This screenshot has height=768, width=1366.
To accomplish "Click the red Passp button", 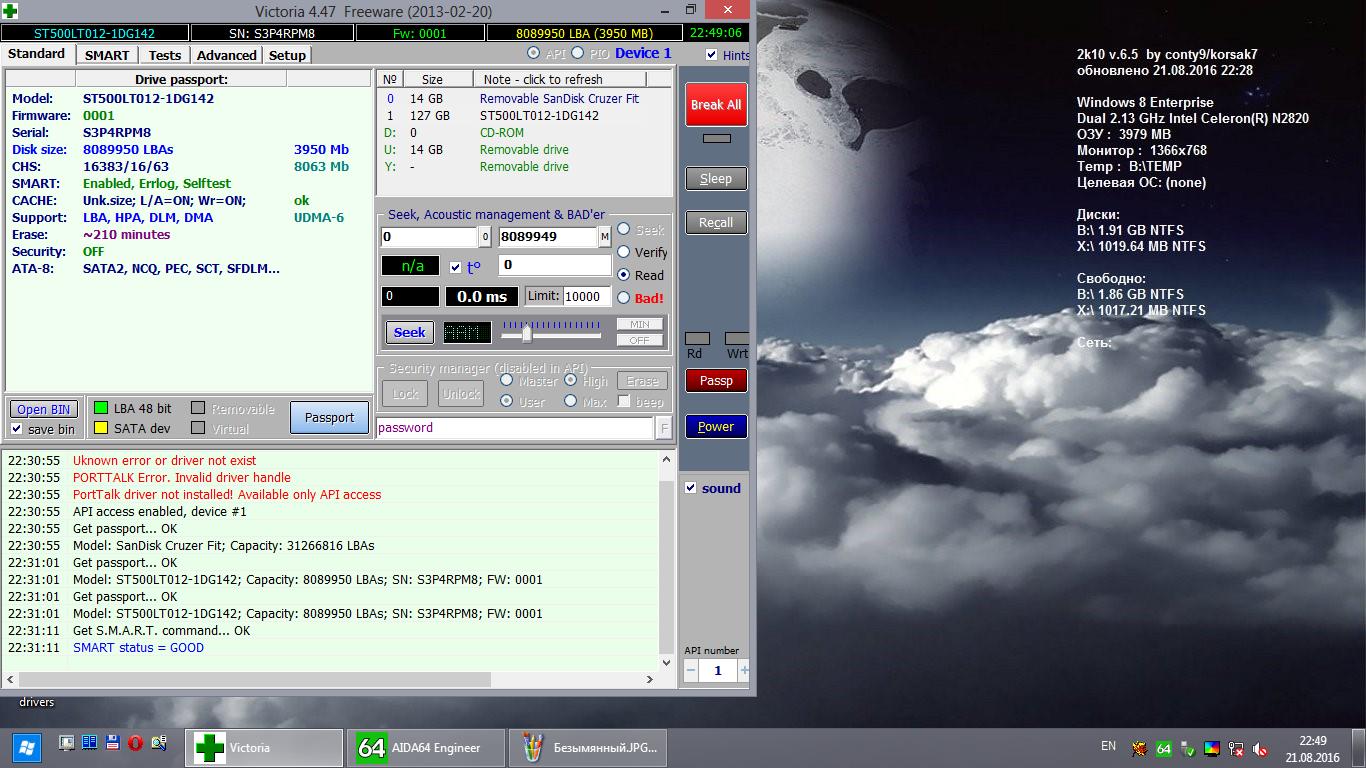I will tap(716, 380).
